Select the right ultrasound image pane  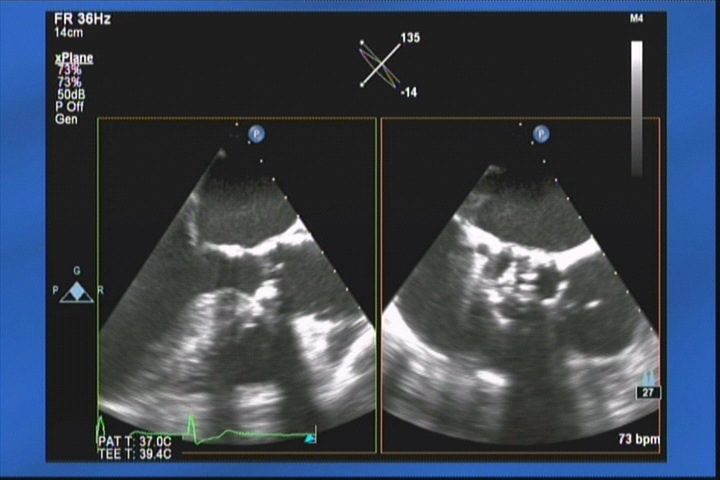(521, 285)
